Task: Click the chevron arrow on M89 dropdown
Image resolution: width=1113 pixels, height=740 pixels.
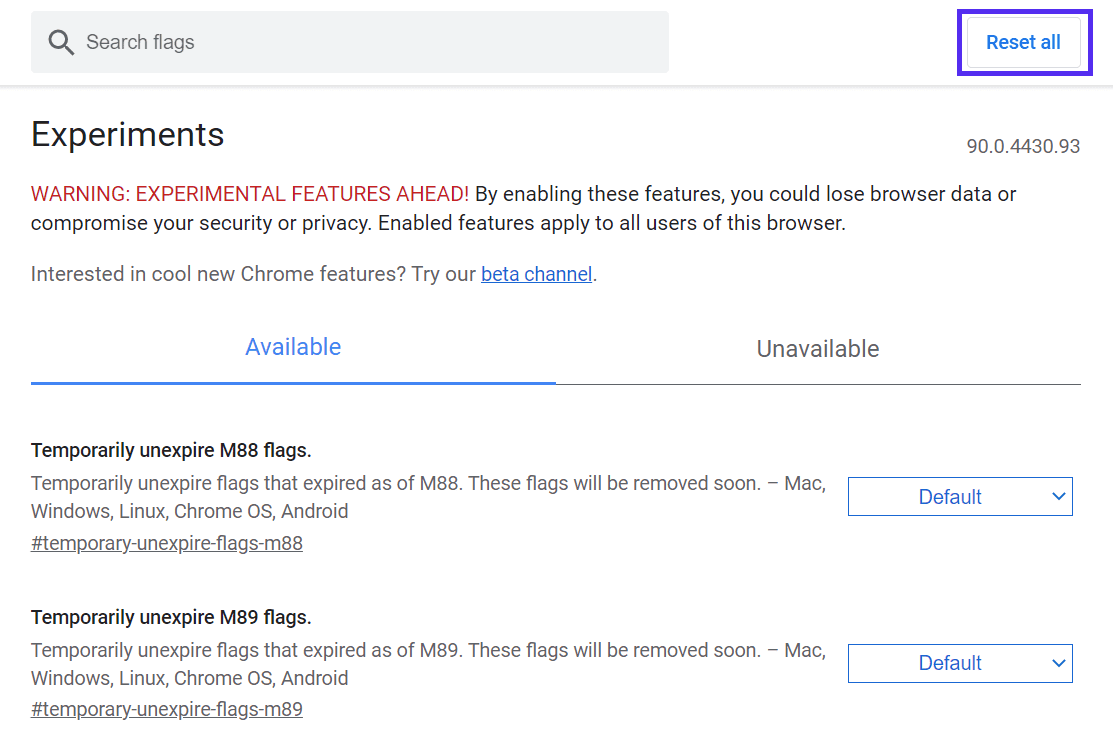Action: (x=1059, y=663)
